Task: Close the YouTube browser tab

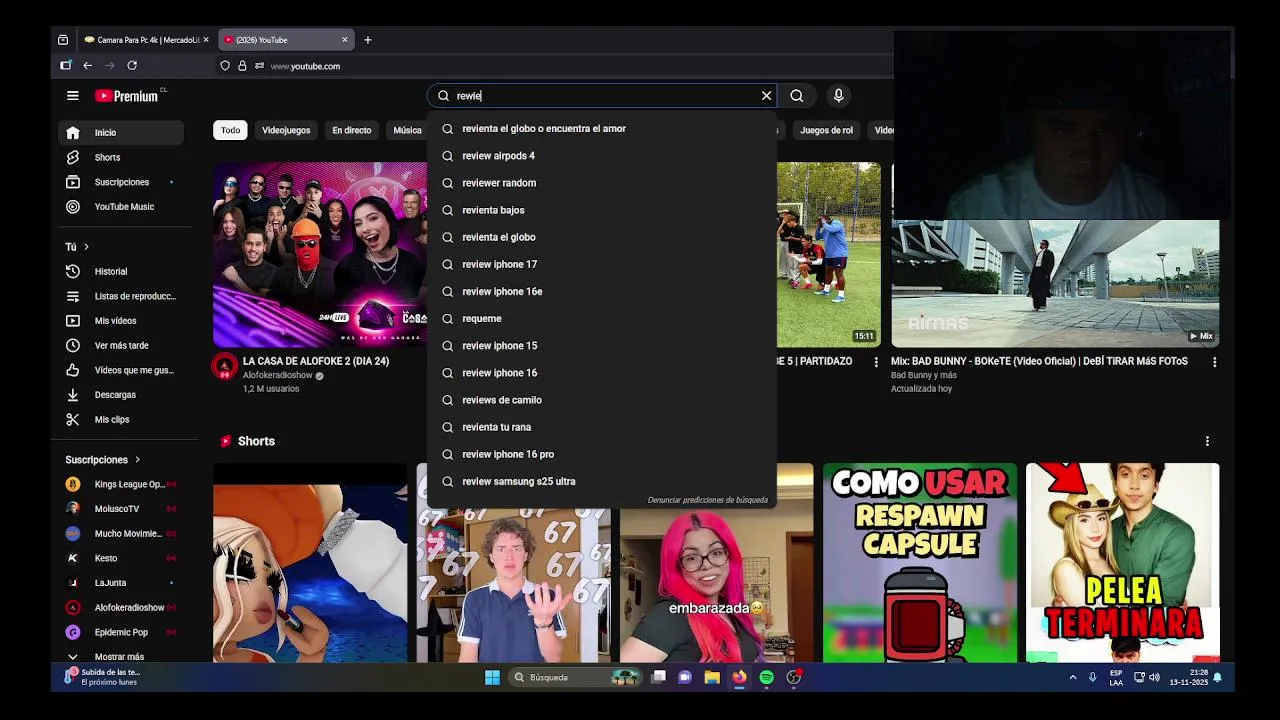Action: pyautogui.click(x=345, y=40)
